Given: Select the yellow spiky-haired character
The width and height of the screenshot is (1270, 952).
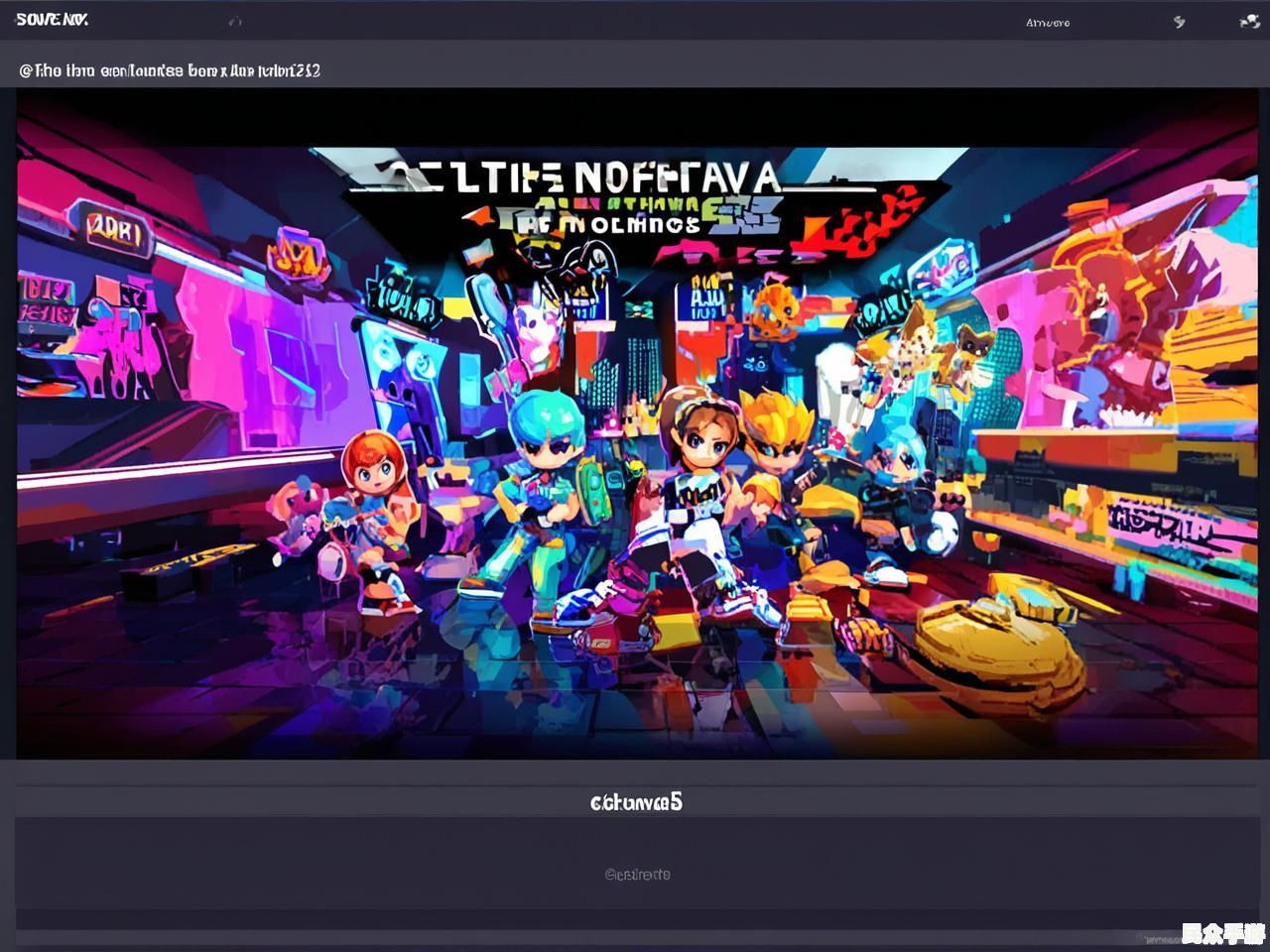Looking at the screenshot, I should tap(778, 428).
